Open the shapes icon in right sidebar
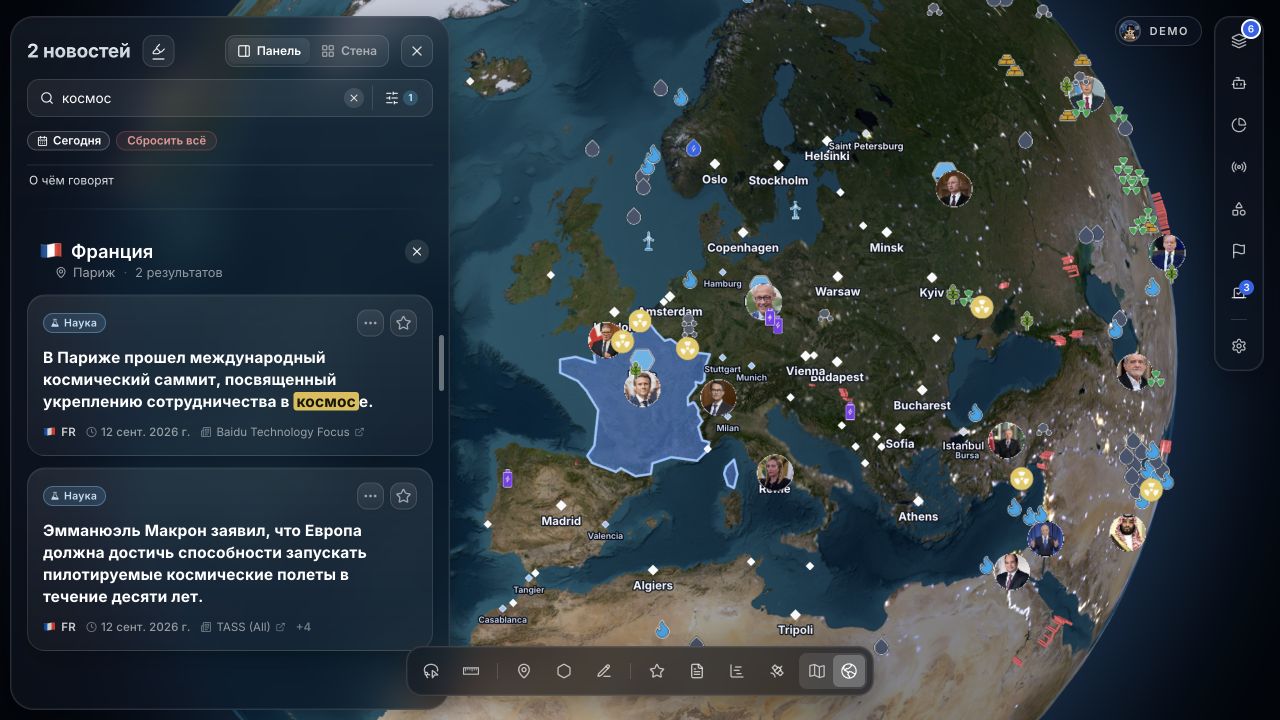 [x=1239, y=209]
